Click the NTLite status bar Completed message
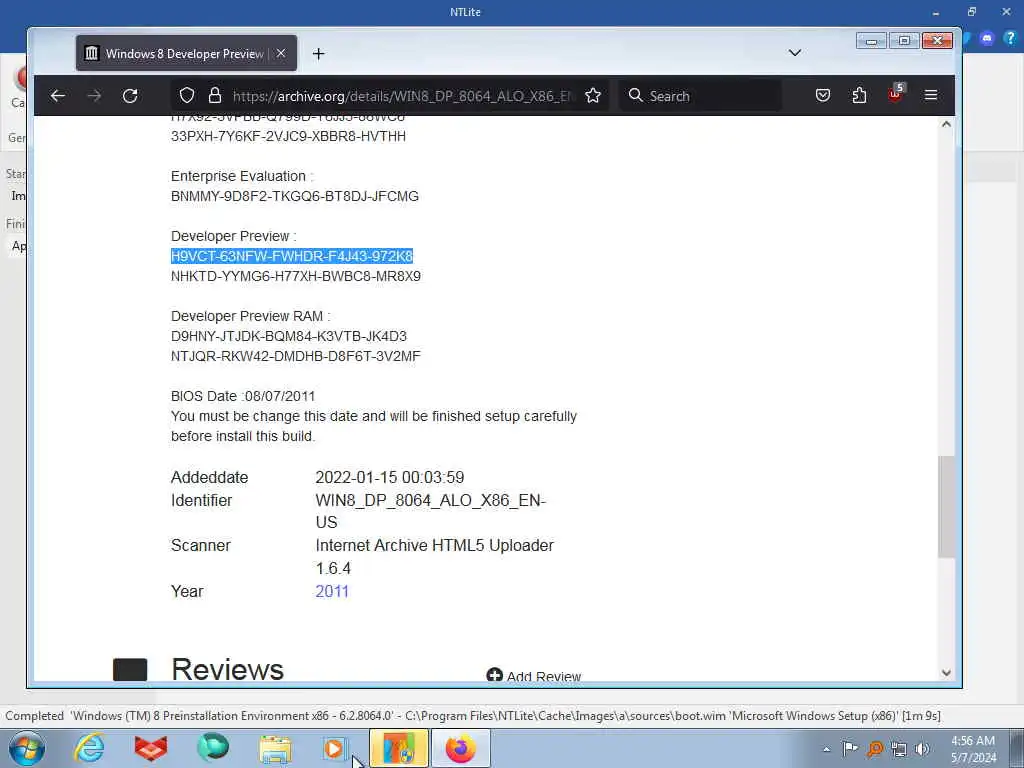The width and height of the screenshot is (1024, 768). pyautogui.click(x=473, y=716)
